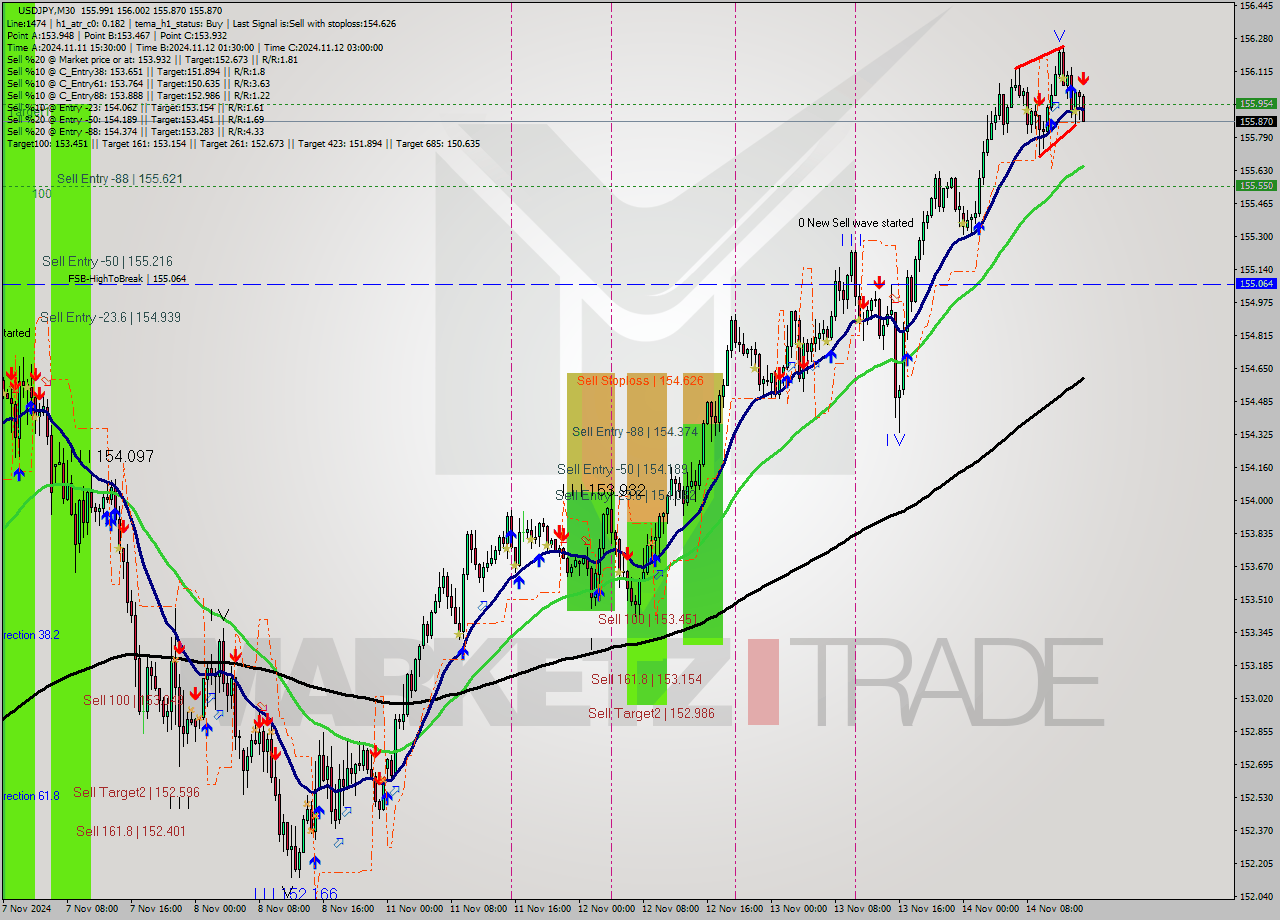Click the 'FSB-HighToBreak | 155.064' label
Viewport: 1280px width, 920px height.
coord(127,279)
